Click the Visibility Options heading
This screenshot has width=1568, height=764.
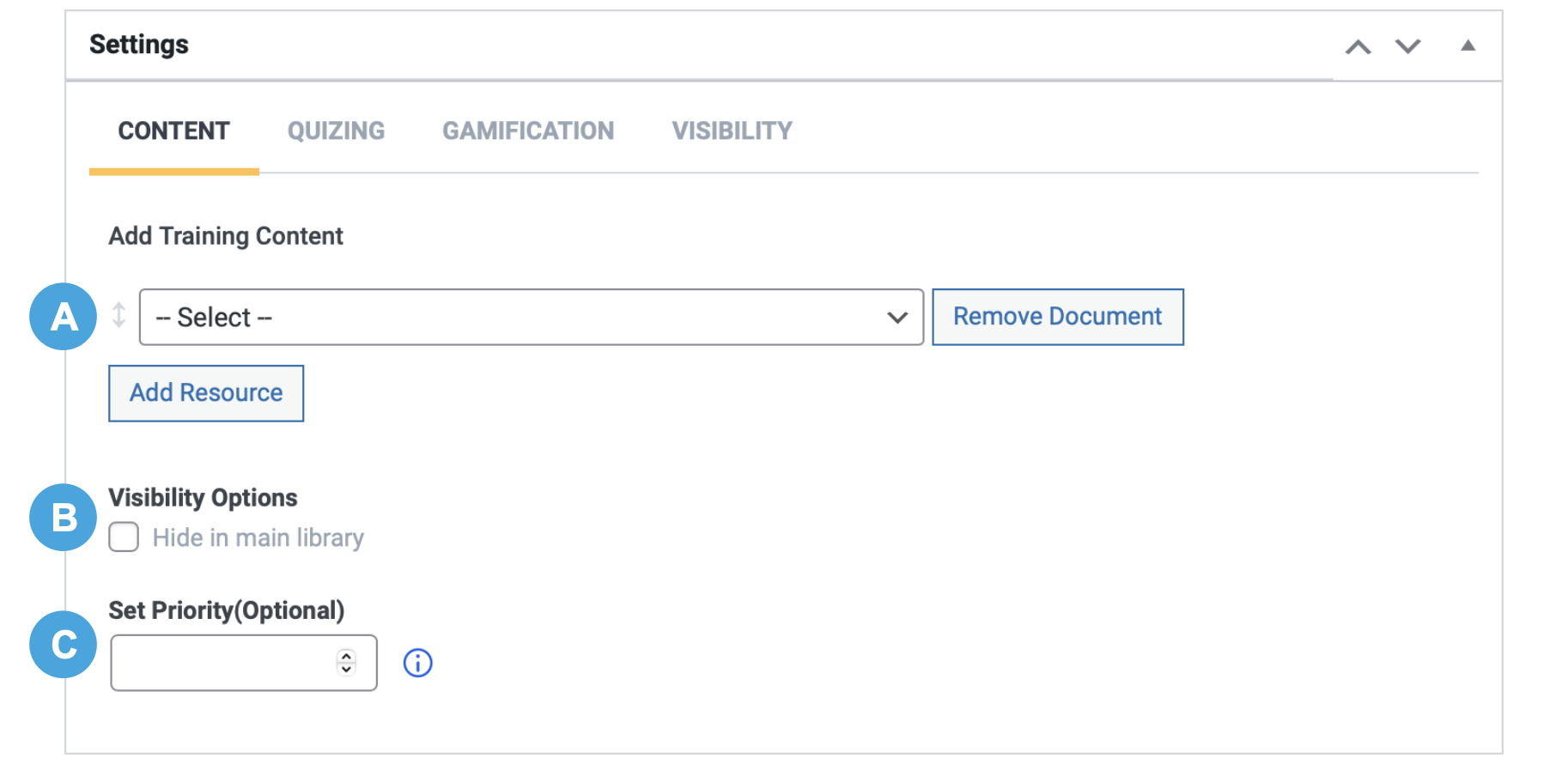203,498
